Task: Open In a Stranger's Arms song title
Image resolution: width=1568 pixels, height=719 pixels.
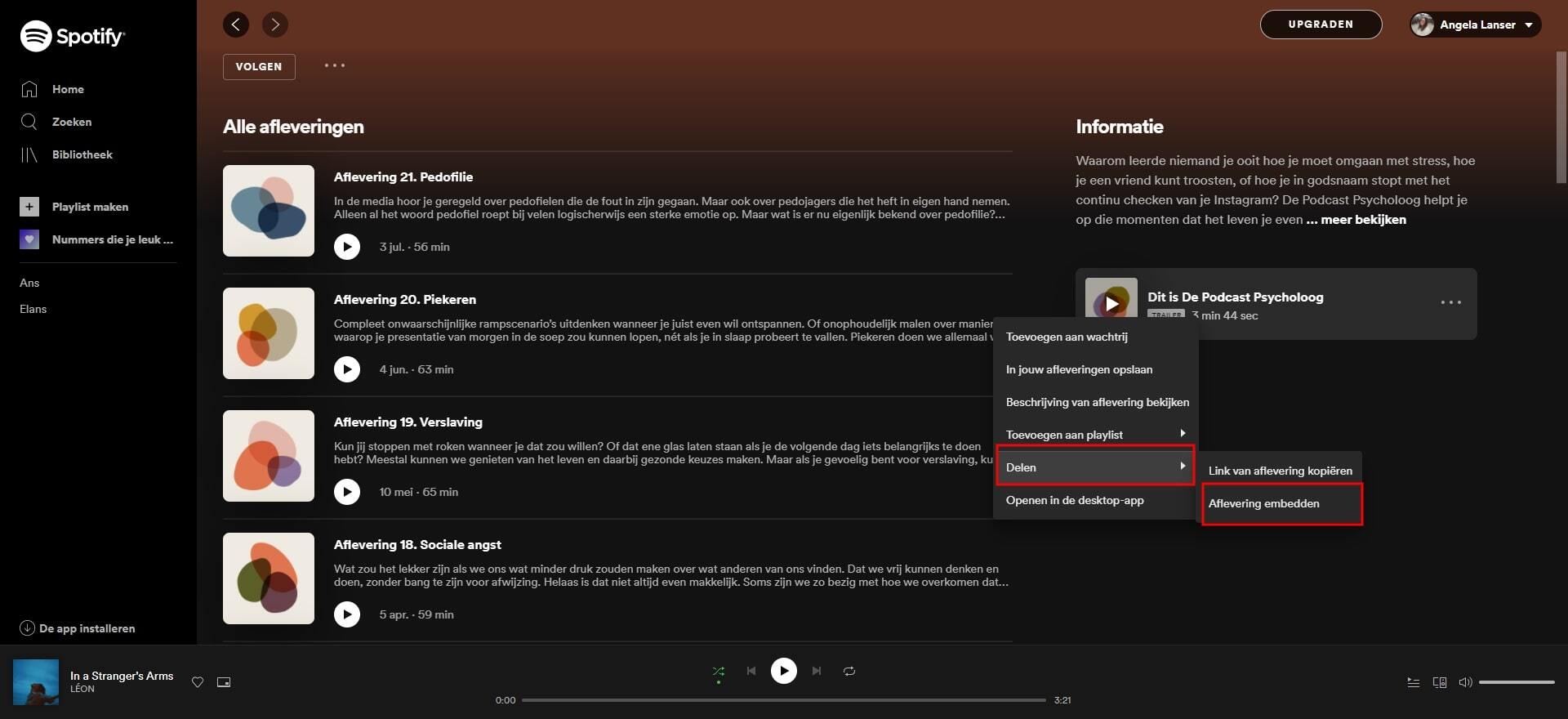Action: 122,676
